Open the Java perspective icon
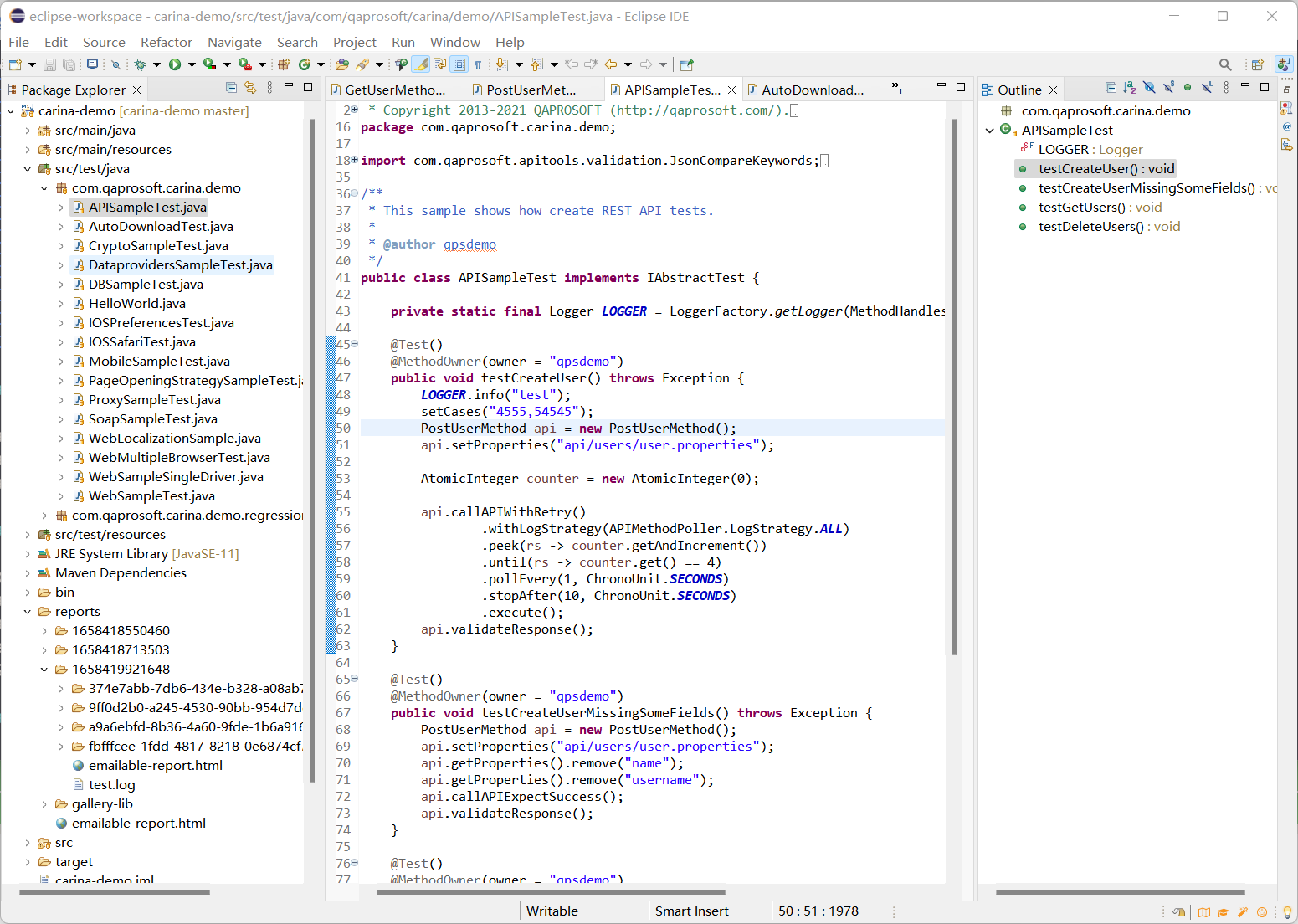This screenshot has width=1298, height=924. (1283, 64)
